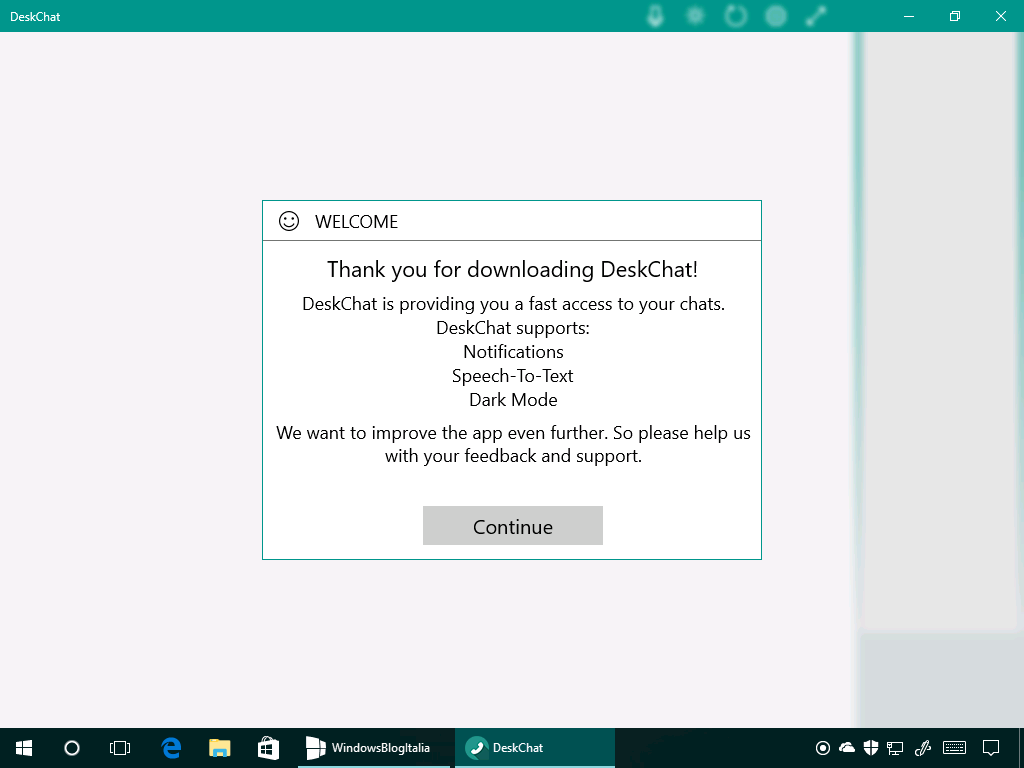The height and width of the screenshot is (768, 1024).
Task: Open Task View on the taskbar
Action: pos(120,748)
